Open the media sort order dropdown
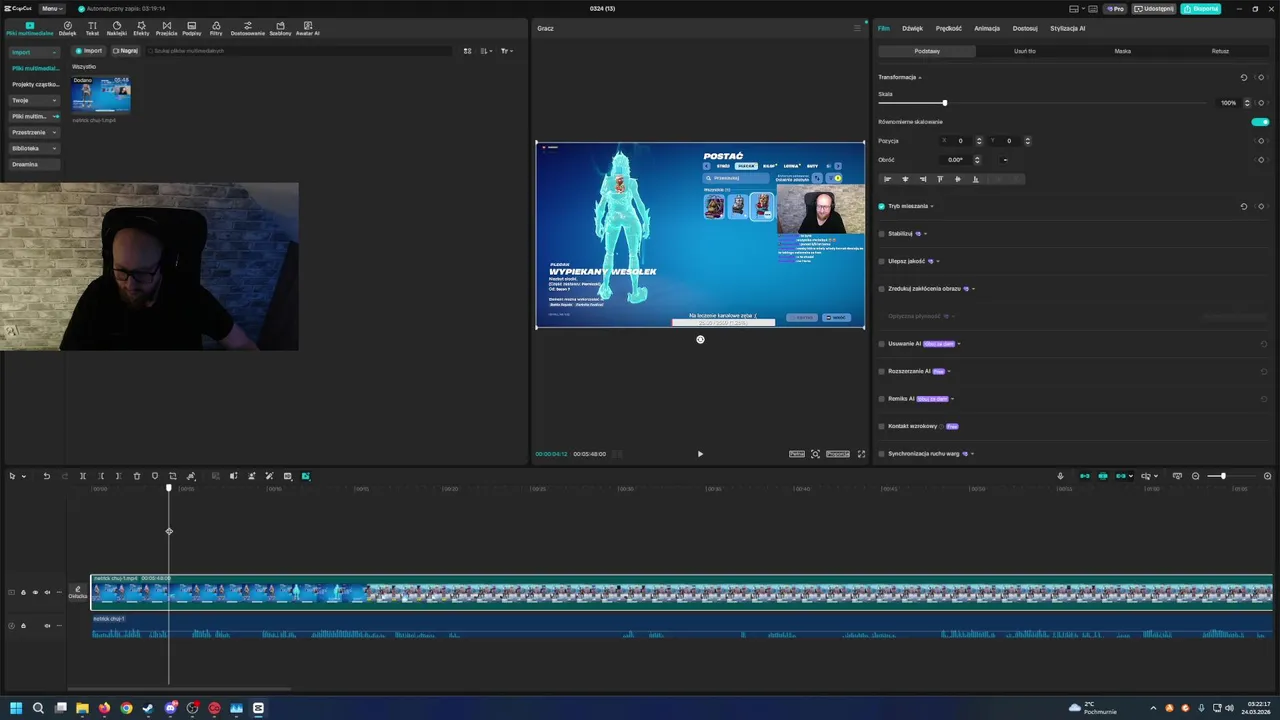 click(486, 50)
